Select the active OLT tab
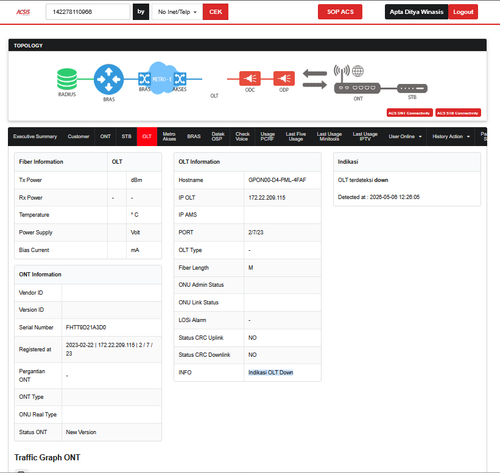 tap(147, 137)
